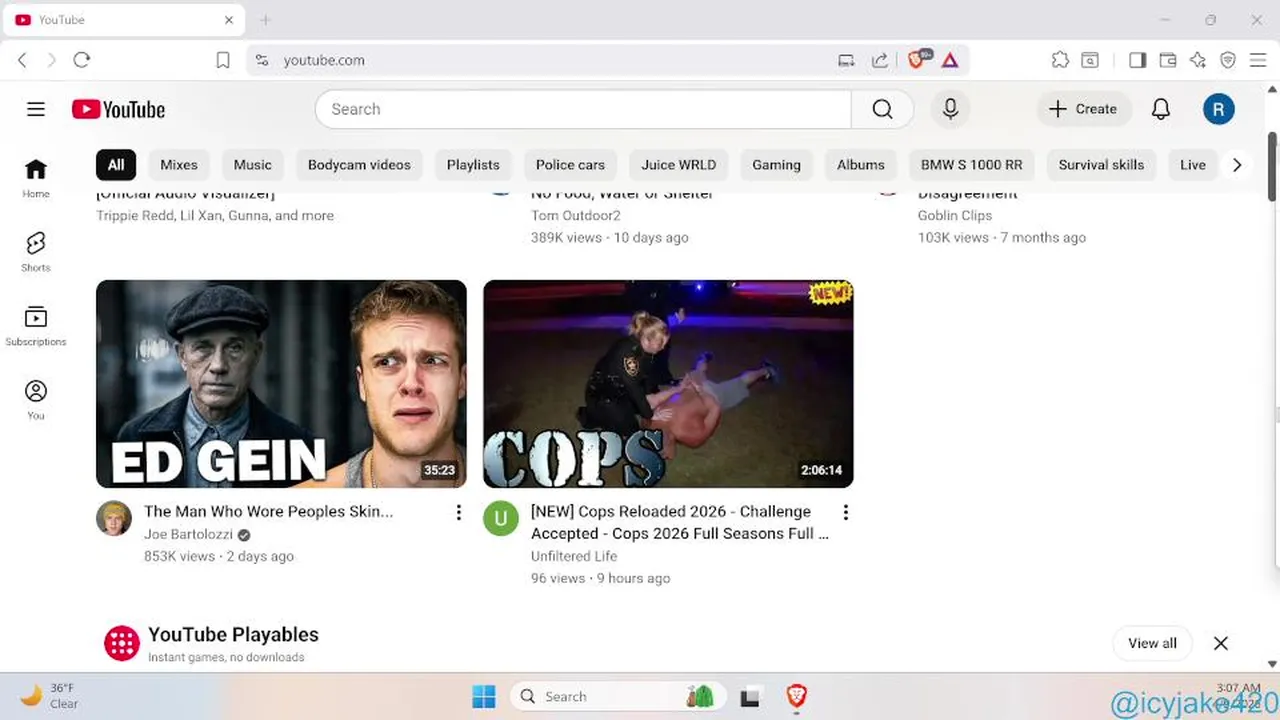Select the Albums filter chip

click(861, 165)
